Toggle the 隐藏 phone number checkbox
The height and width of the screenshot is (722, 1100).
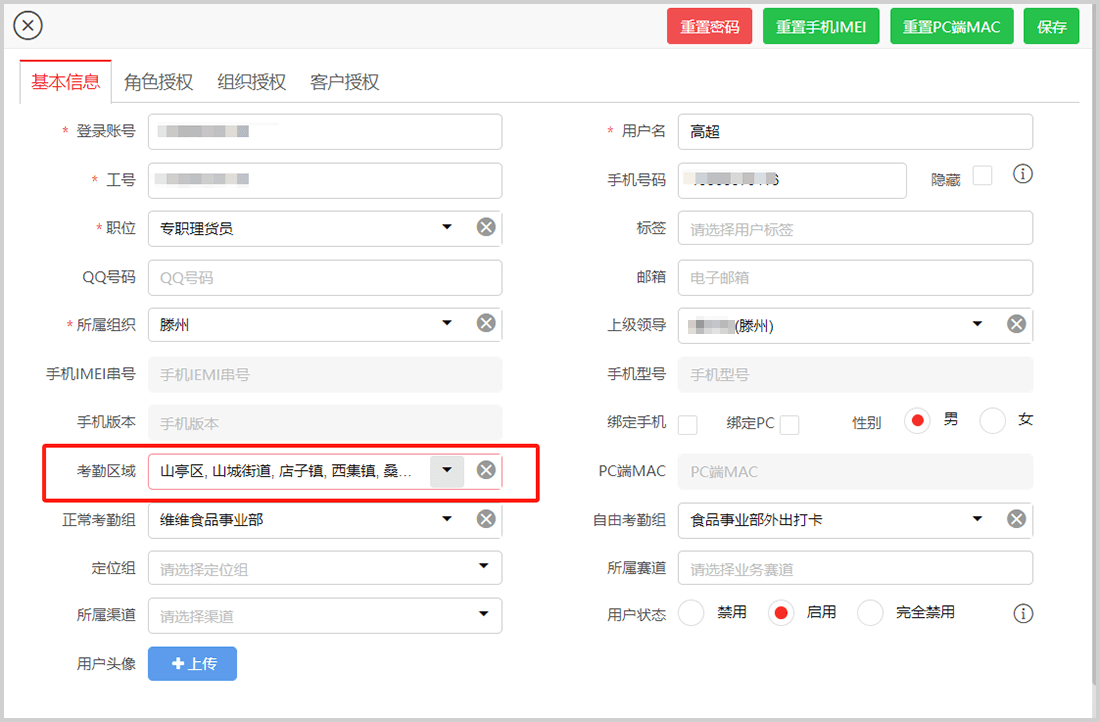[982, 176]
